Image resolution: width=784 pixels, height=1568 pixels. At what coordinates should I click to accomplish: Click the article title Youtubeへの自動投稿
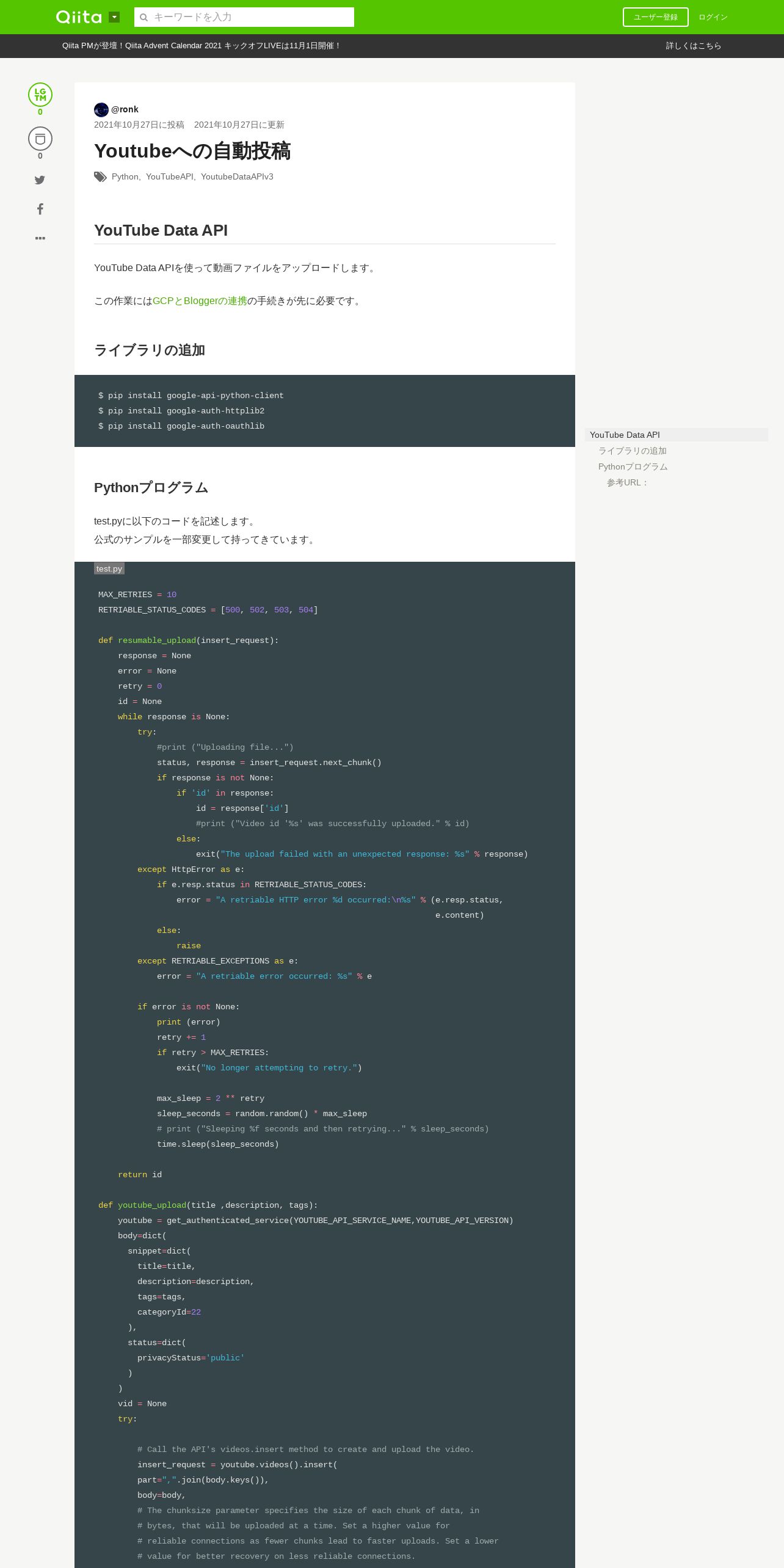192,151
